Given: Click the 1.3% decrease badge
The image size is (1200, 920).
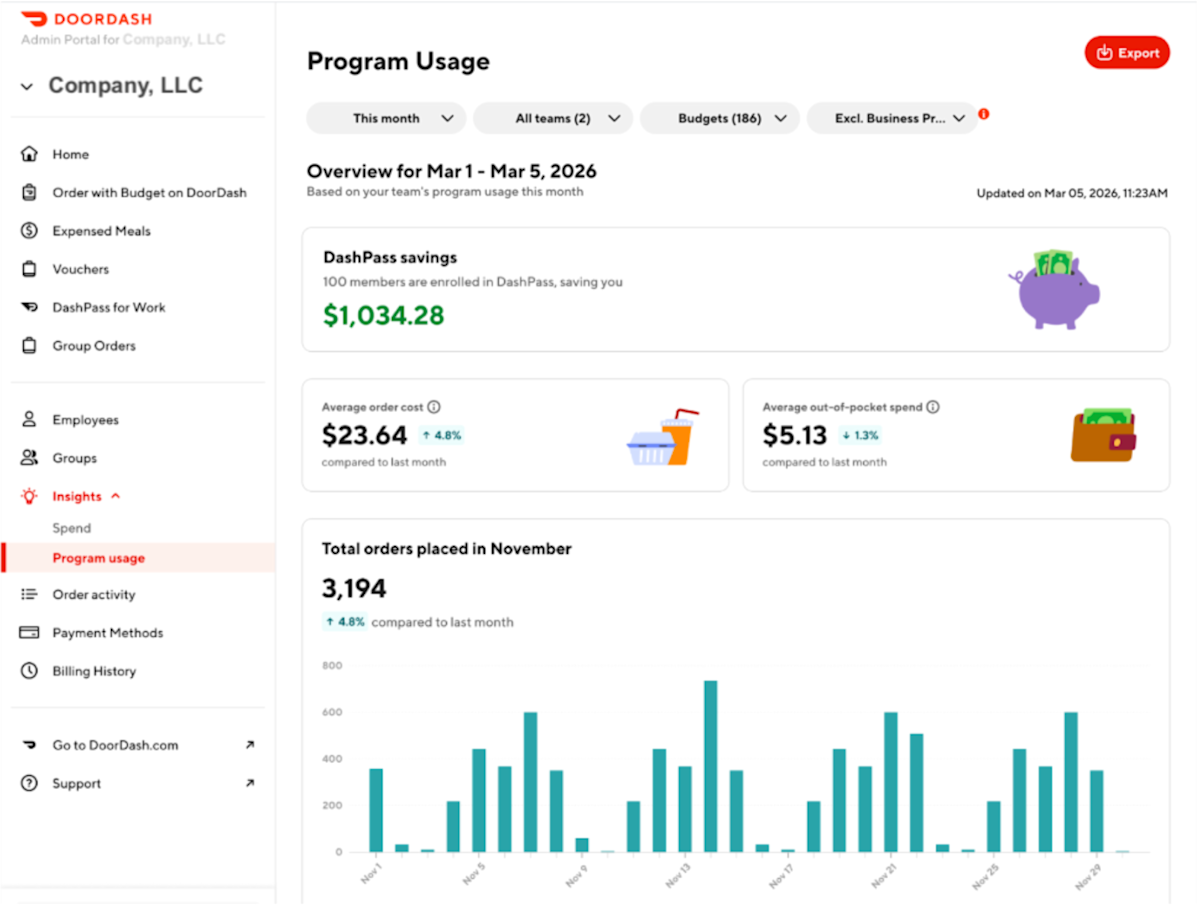Looking at the screenshot, I should pyautogui.click(x=861, y=435).
